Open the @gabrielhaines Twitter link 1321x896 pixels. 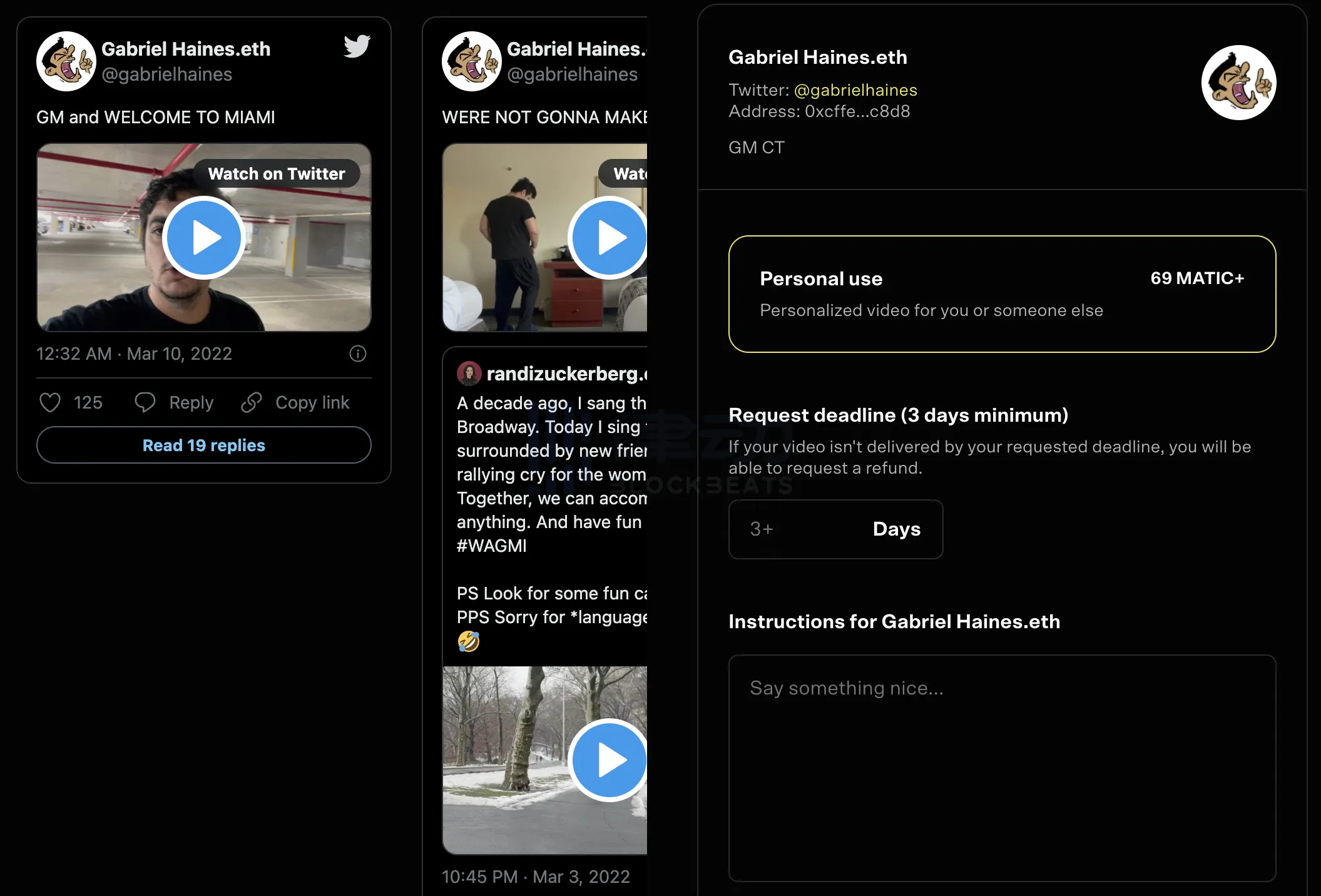click(x=855, y=90)
